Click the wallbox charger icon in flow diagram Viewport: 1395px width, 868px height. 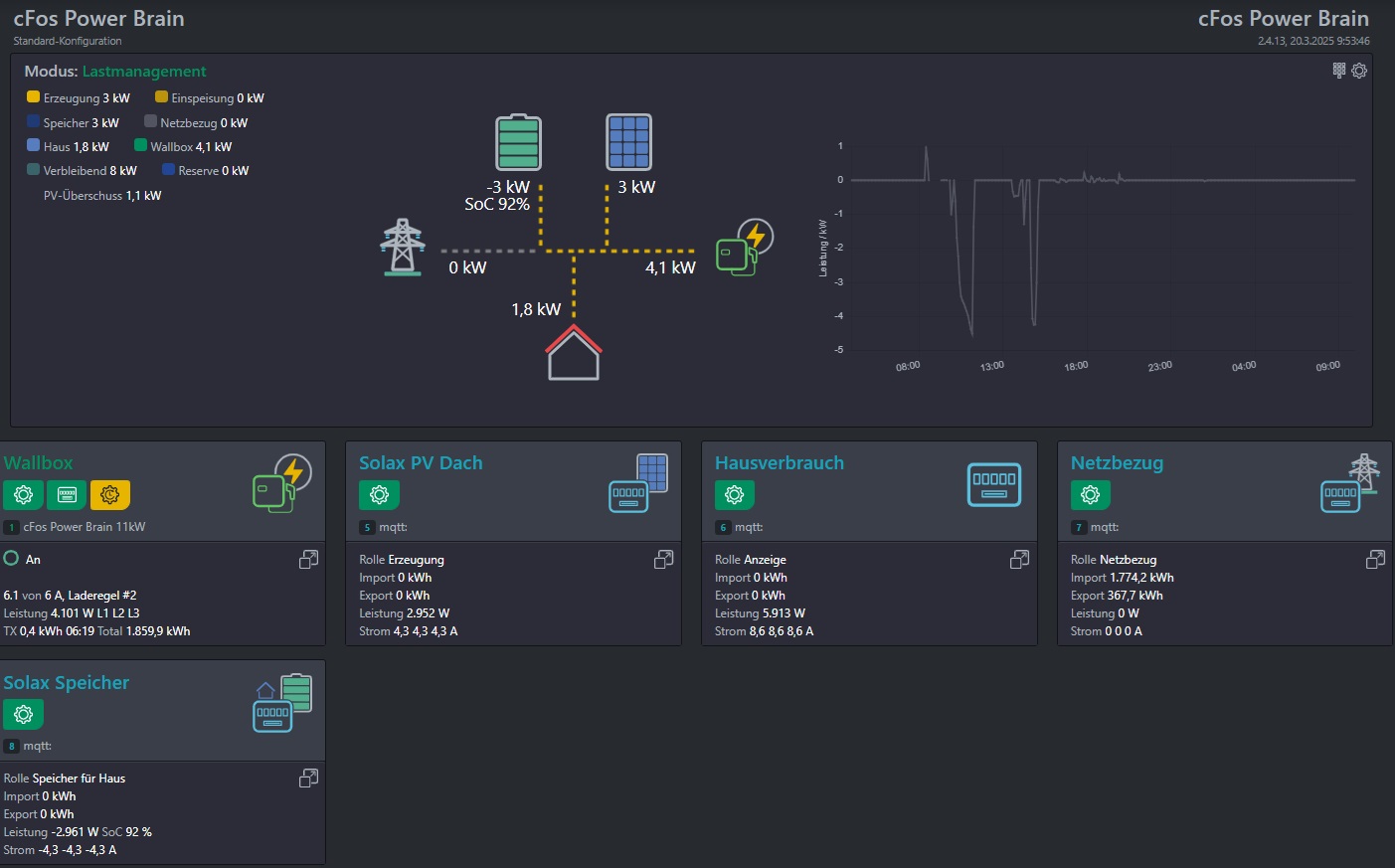(x=745, y=247)
